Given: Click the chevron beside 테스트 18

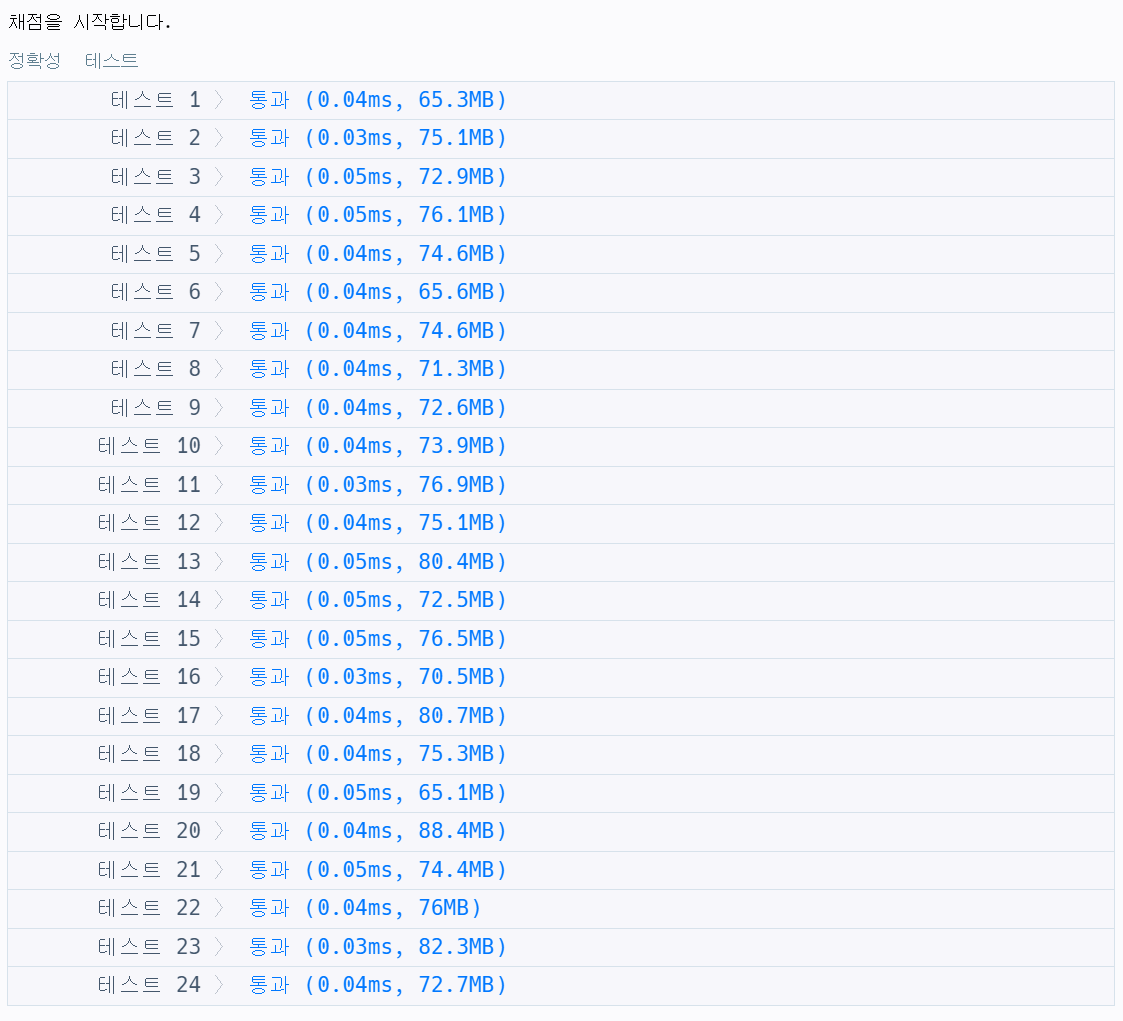Looking at the screenshot, I should pyautogui.click(x=219, y=753).
